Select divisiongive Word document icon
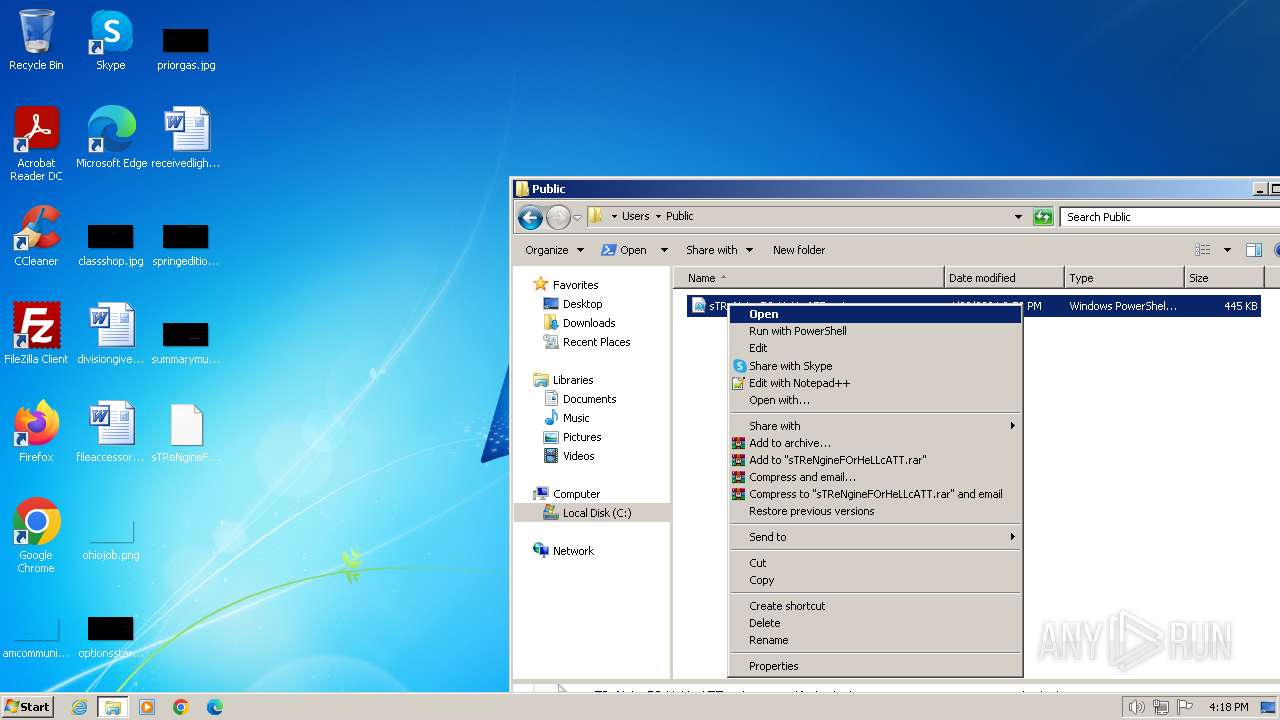This screenshot has width=1280, height=720. (x=110, y=333)
